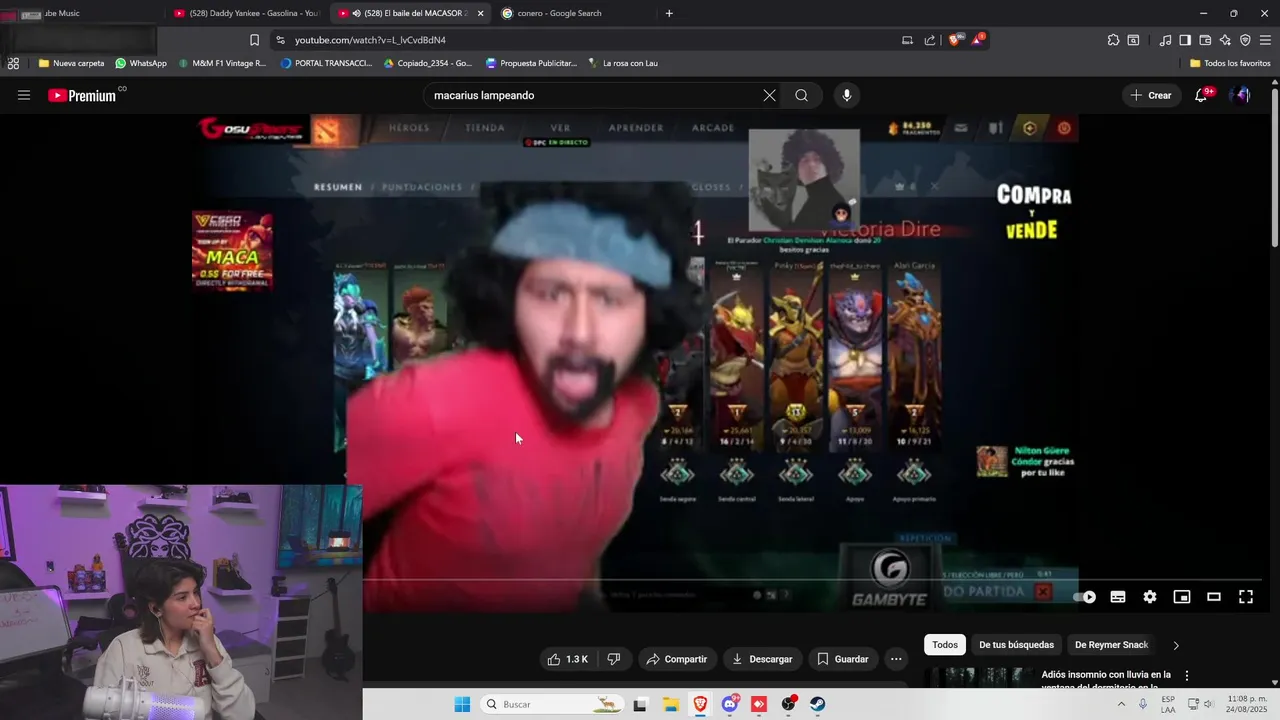Open options for 'Adiós insomnio' video
This screenshot has width=1280, height=720.
pos(1187,676)
